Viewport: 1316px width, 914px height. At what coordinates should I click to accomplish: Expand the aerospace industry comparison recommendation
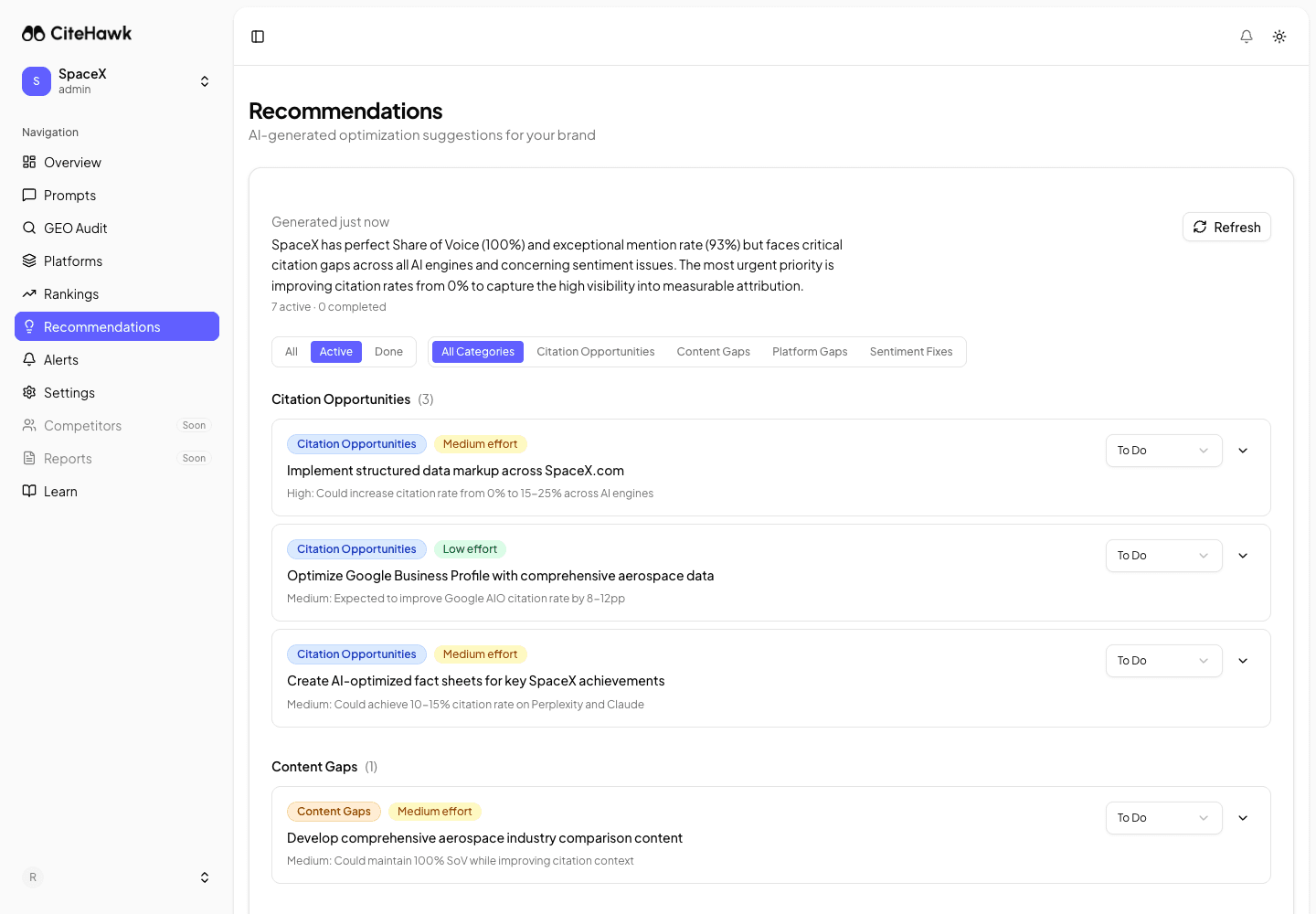1243,818
